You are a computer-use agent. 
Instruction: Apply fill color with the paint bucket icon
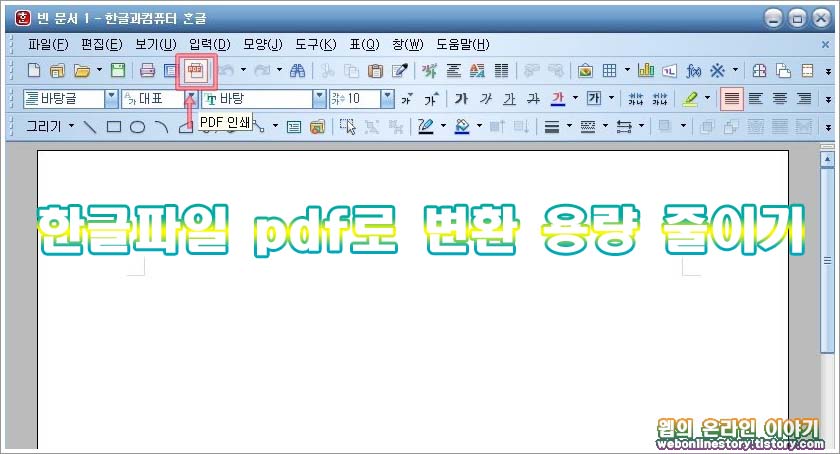(462, 127)
